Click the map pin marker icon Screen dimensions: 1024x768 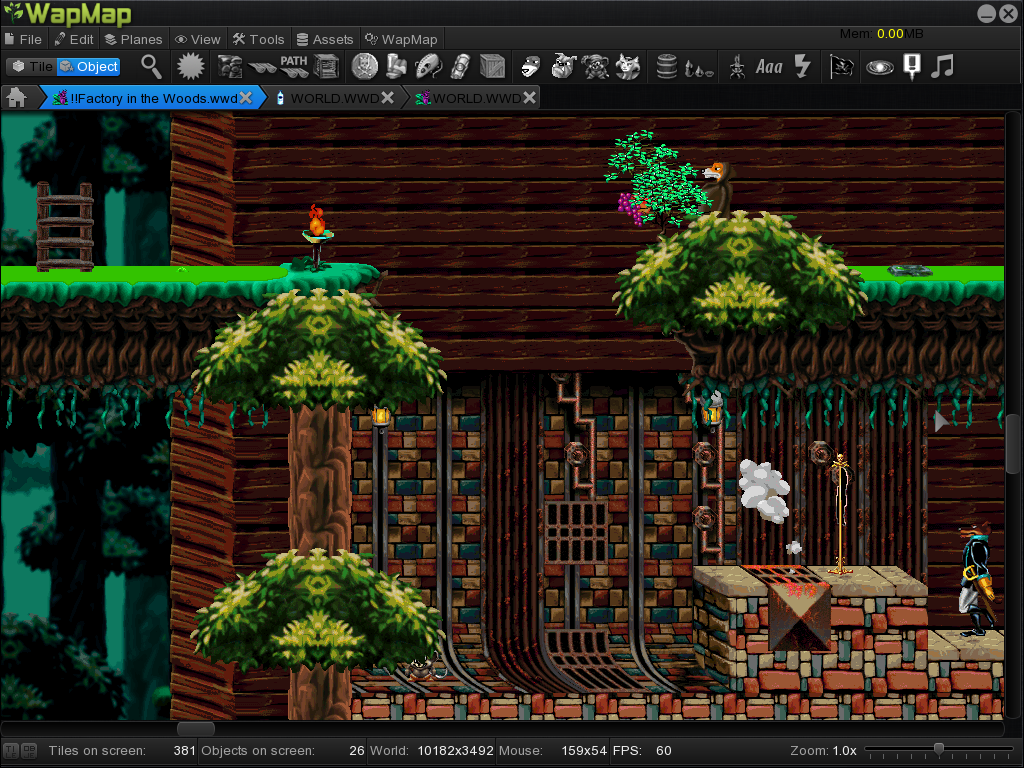coord(912,67)
